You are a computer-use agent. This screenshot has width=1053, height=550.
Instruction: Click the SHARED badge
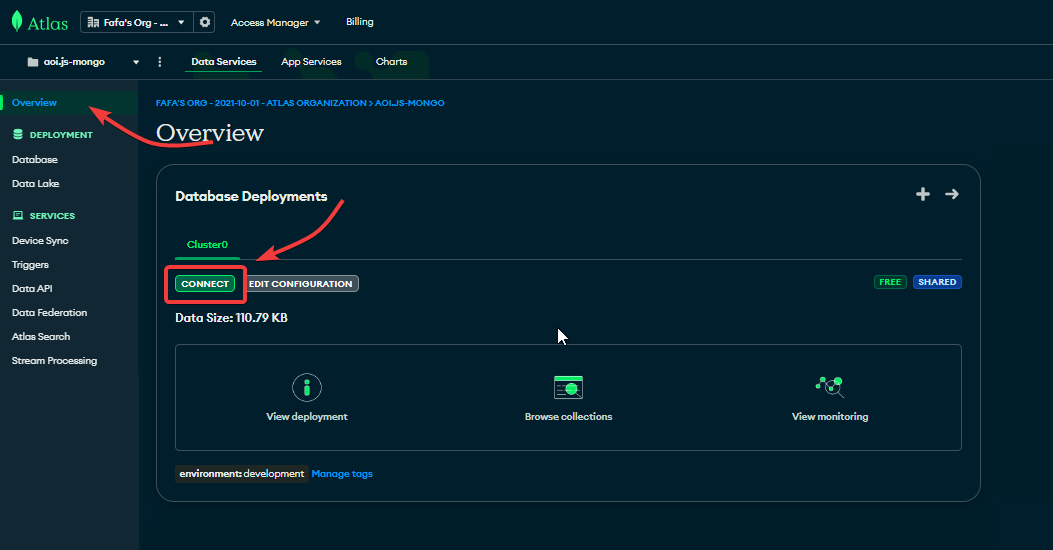click(937, 282)
